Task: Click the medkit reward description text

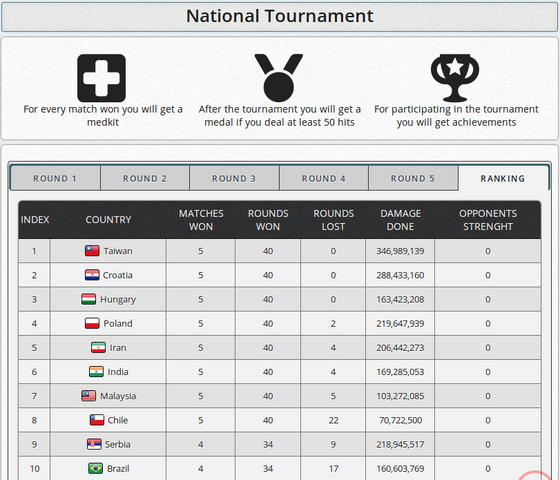Action: [103, 116]
